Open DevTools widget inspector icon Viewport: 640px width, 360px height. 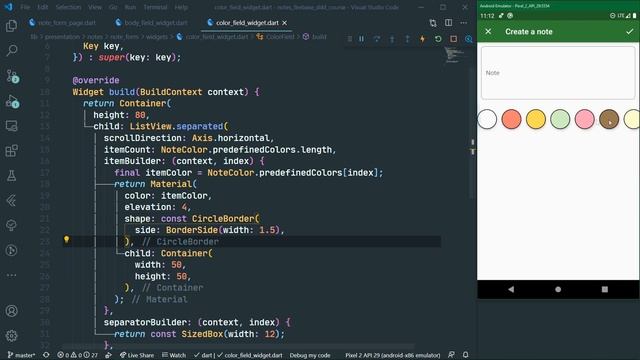click(x=469, y=39)
